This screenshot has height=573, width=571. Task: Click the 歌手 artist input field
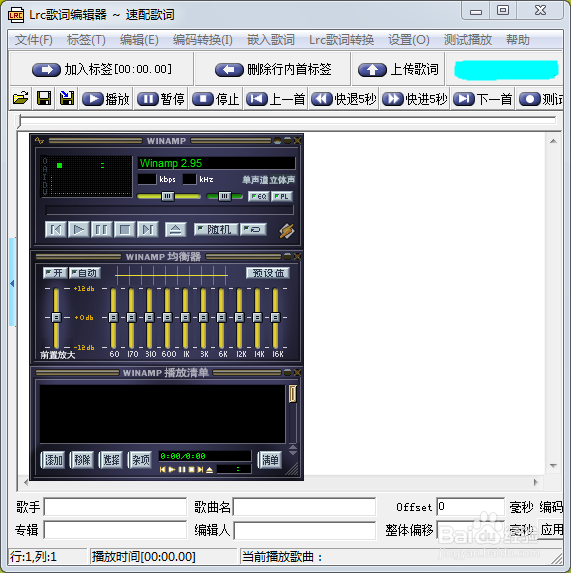coord(115,507)
